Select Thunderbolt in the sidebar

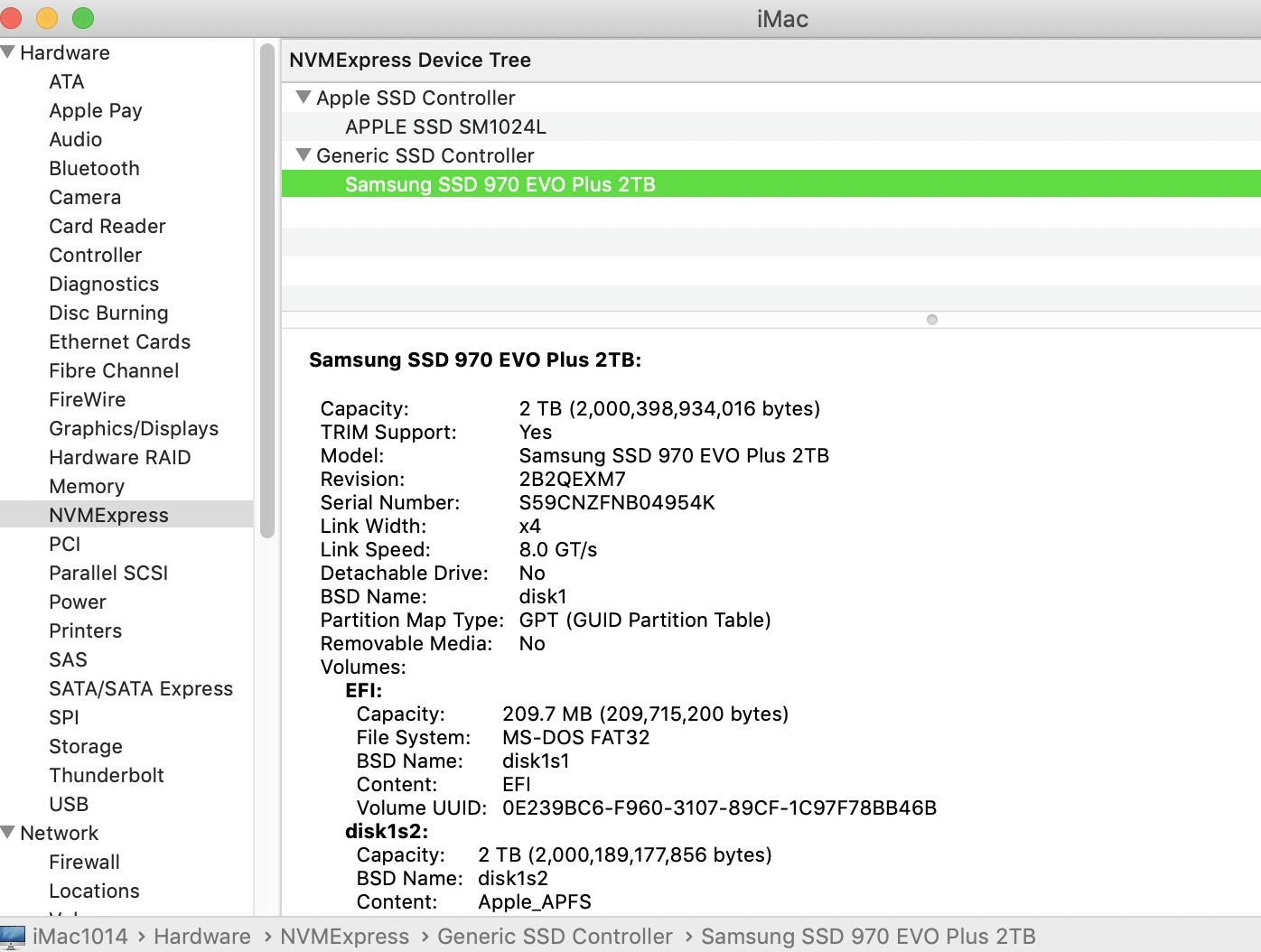[x=107, y=775]
